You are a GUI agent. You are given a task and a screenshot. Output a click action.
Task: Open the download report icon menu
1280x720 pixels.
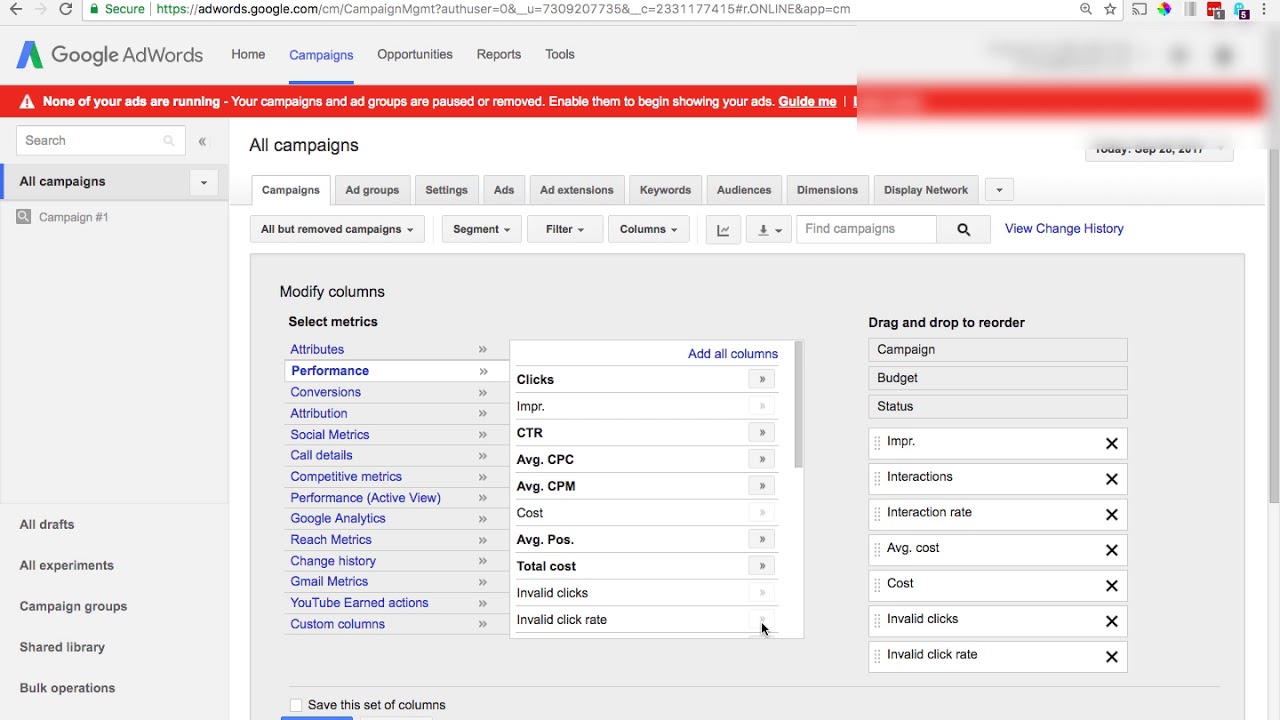[769, 229]
